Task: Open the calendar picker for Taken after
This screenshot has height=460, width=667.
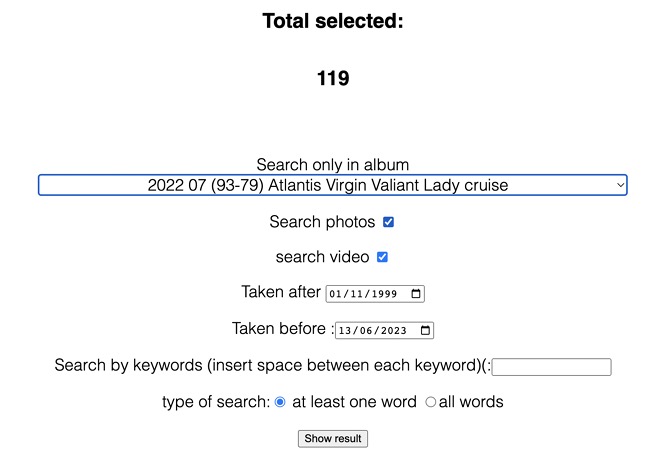Action: (x=416, y=294)
